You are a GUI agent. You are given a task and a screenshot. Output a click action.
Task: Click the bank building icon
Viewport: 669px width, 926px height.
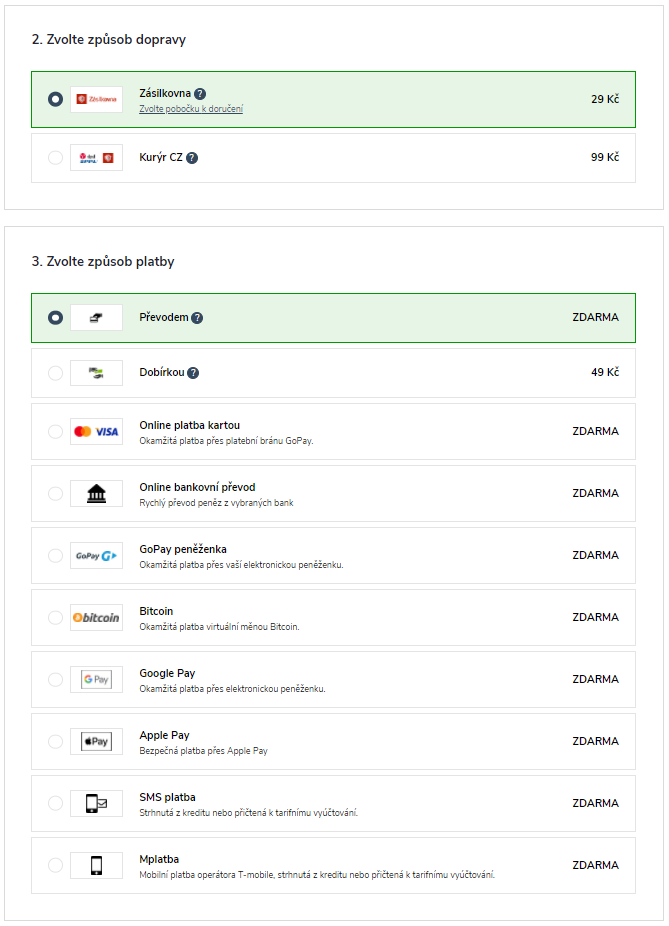tap(96, 494)
